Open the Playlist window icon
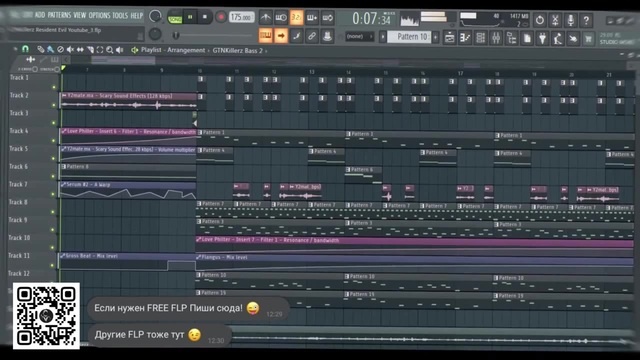The image size is (640, 360). 449,38
